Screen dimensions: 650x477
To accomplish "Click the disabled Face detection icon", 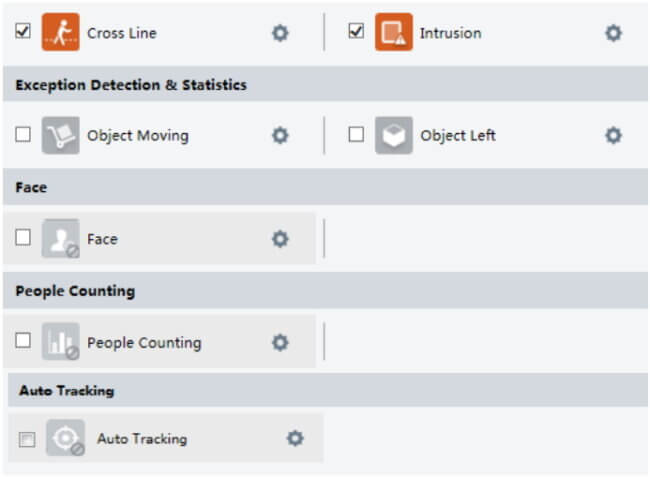I will click(x=61, y=238).
